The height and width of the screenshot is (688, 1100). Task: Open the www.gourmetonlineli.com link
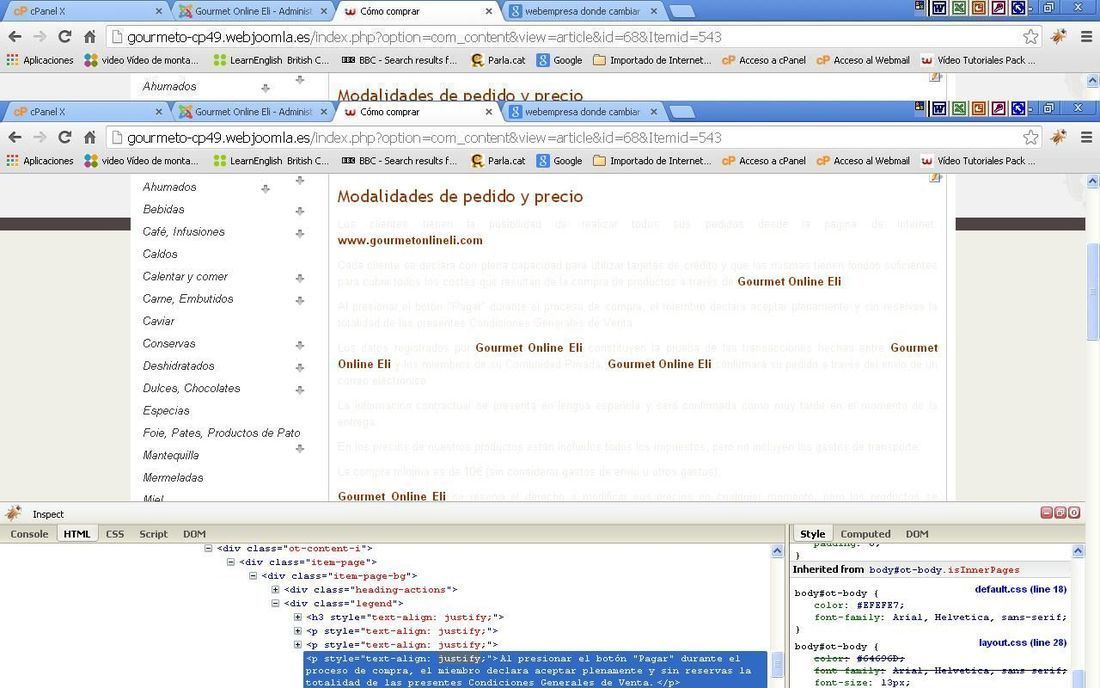pyautogui.click(x=410, y=240)
